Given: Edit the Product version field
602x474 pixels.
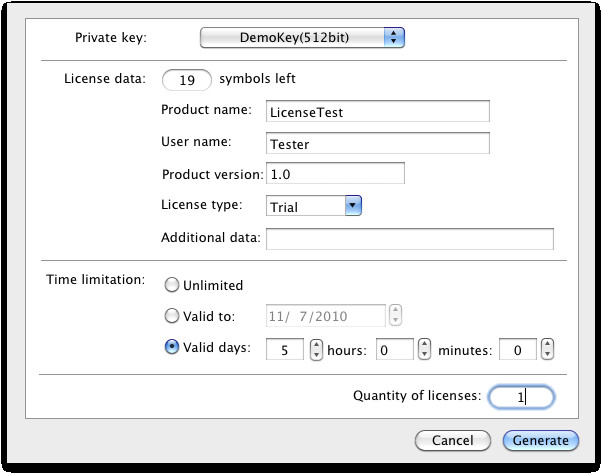Looking at the screenshot, I should [335, 173].
